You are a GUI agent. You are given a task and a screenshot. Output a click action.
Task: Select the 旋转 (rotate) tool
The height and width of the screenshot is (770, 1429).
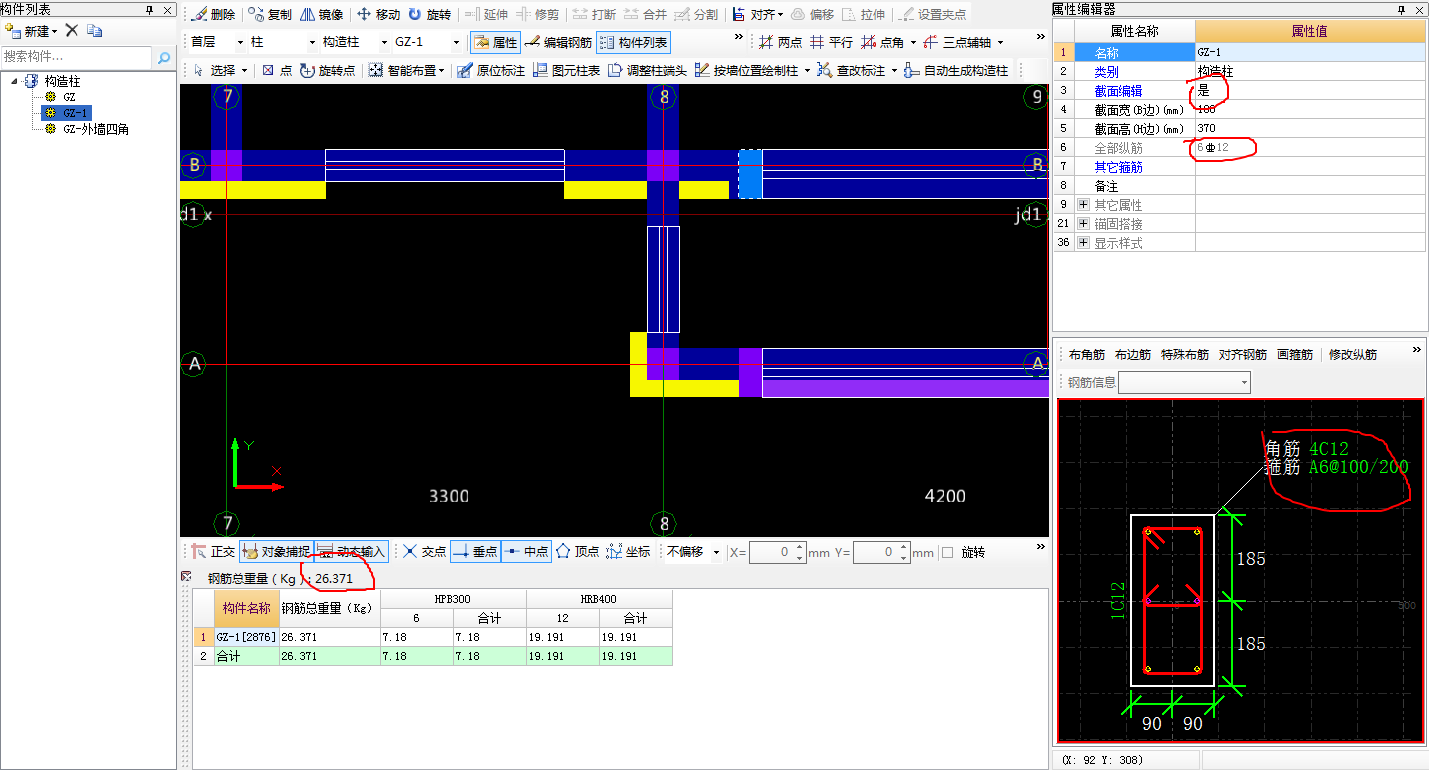[x=429, y=15]
